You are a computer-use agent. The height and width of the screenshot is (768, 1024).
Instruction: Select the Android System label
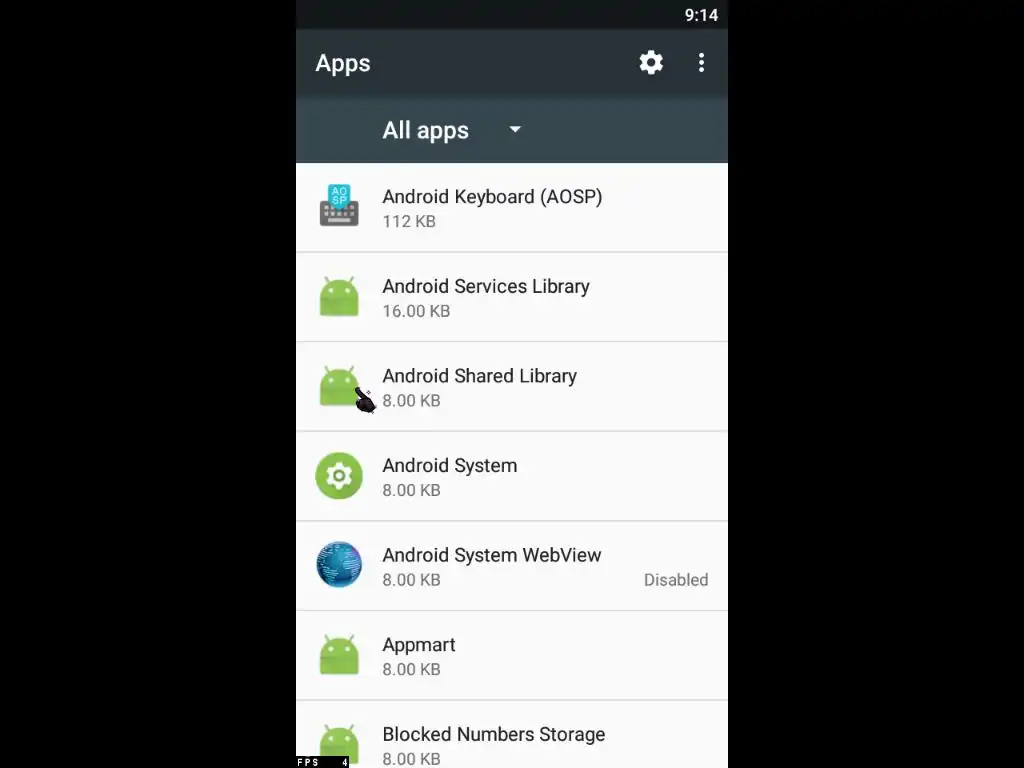point(449,466)
